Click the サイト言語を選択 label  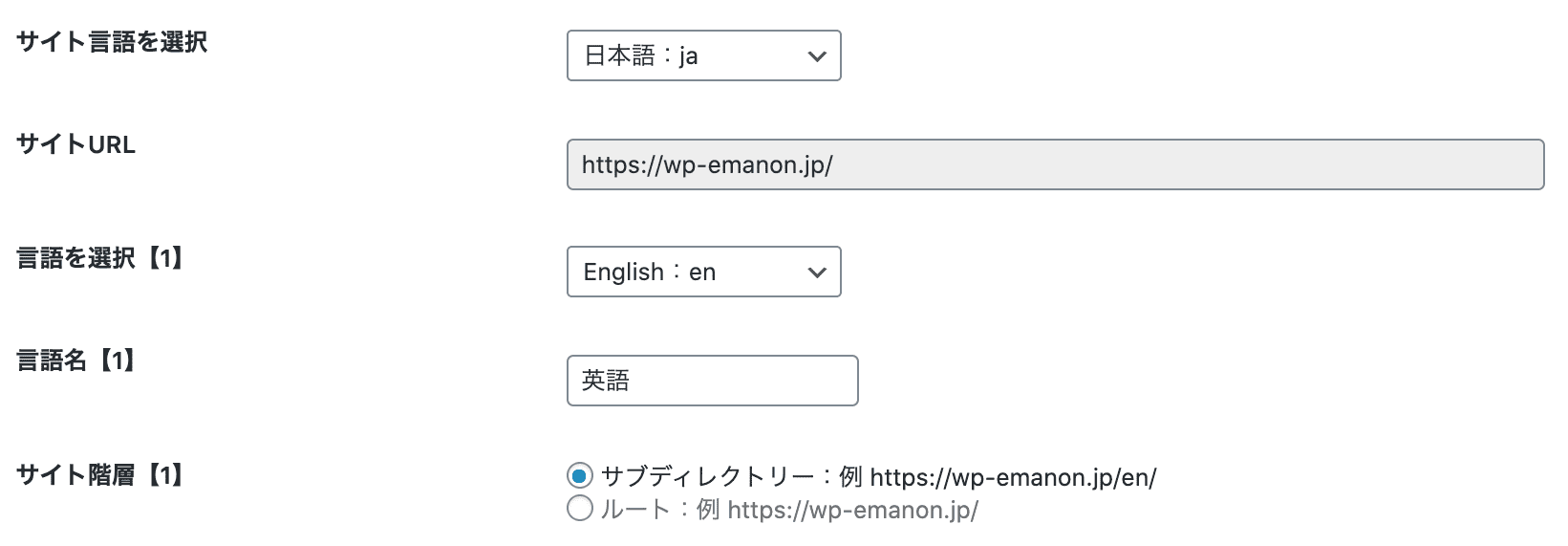click(x=112, y=42)
